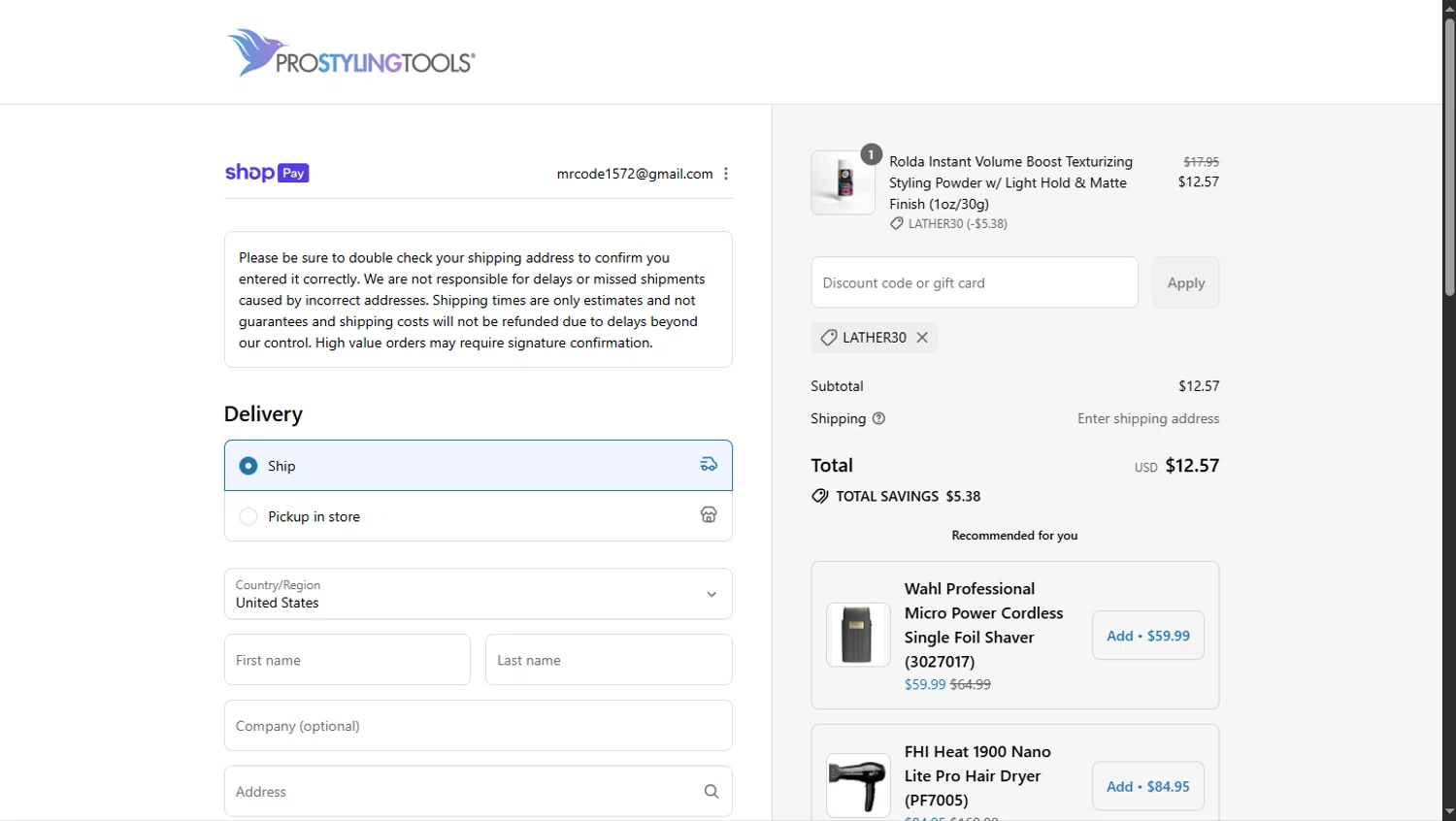Screen dimensions: 1456x821
Task: Click the quantity badge on Rolda product
Action: [872, 154]
